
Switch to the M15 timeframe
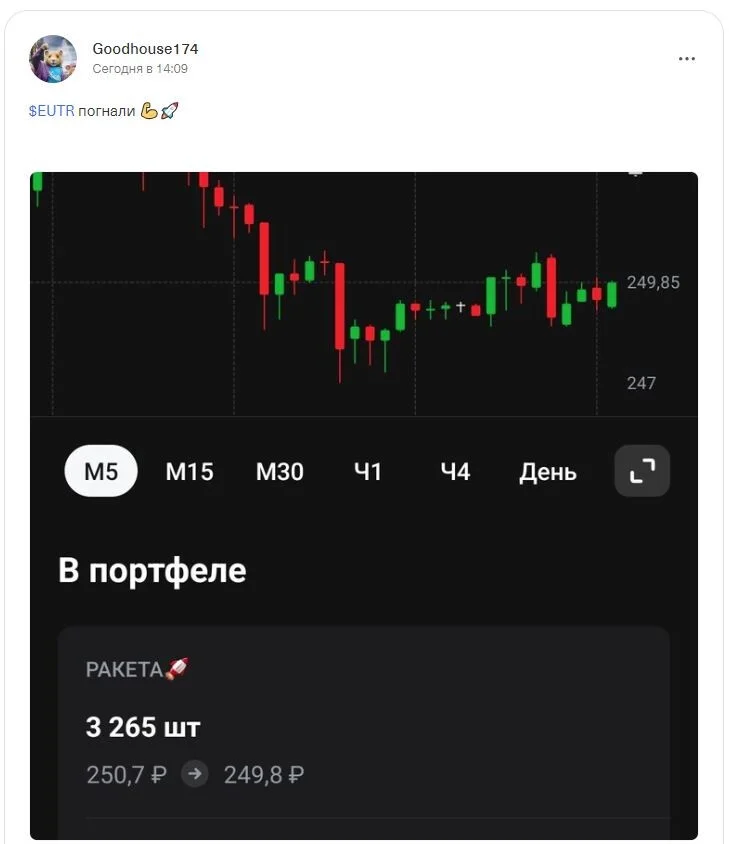pos(190,472)
